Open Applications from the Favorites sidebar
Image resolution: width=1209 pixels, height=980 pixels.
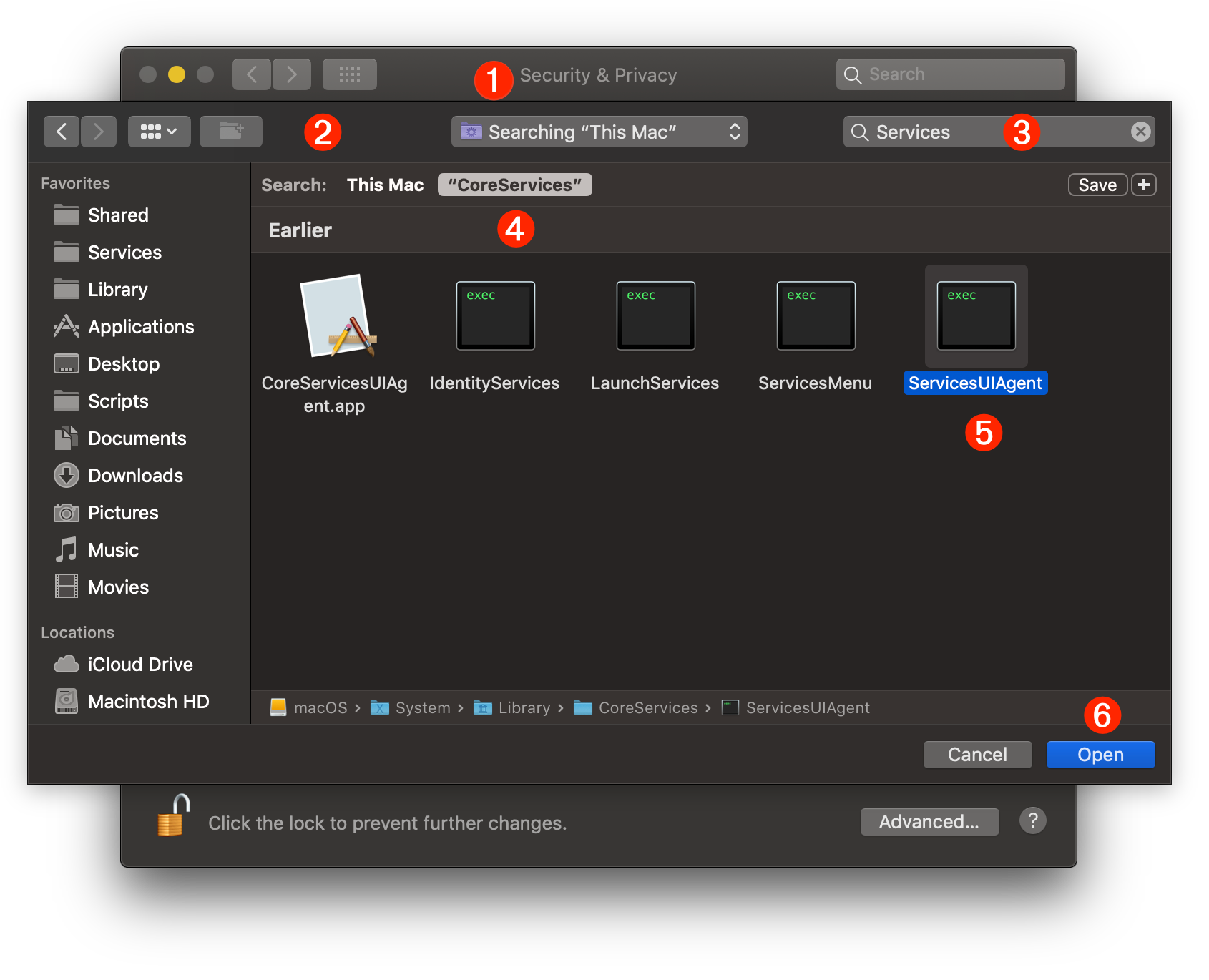[x=140, y=326]
